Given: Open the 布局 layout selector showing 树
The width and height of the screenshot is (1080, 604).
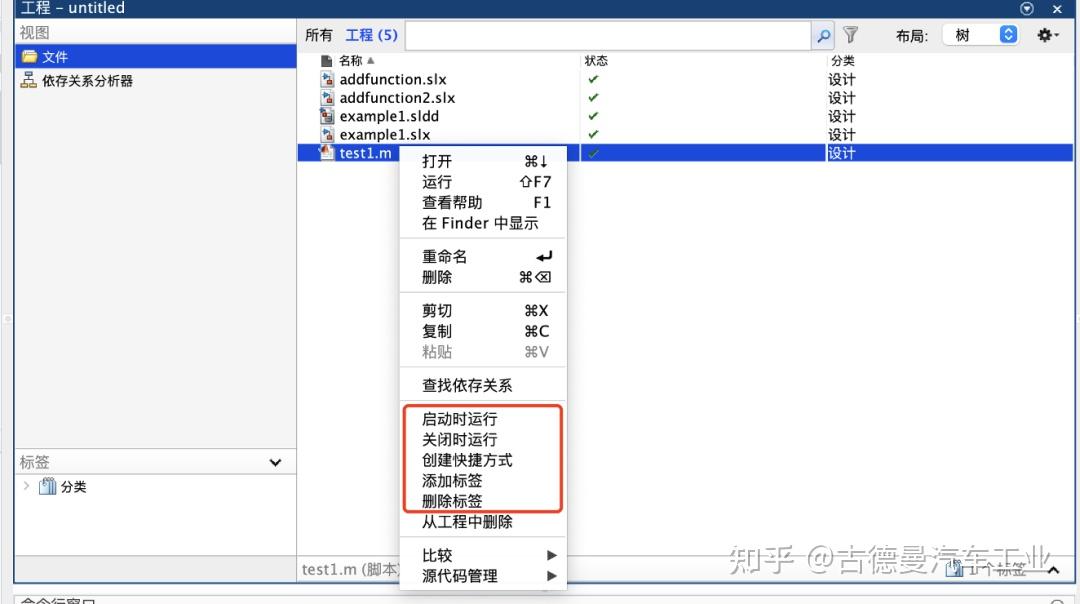Looking at the screenshot, I should coord(981,34).
